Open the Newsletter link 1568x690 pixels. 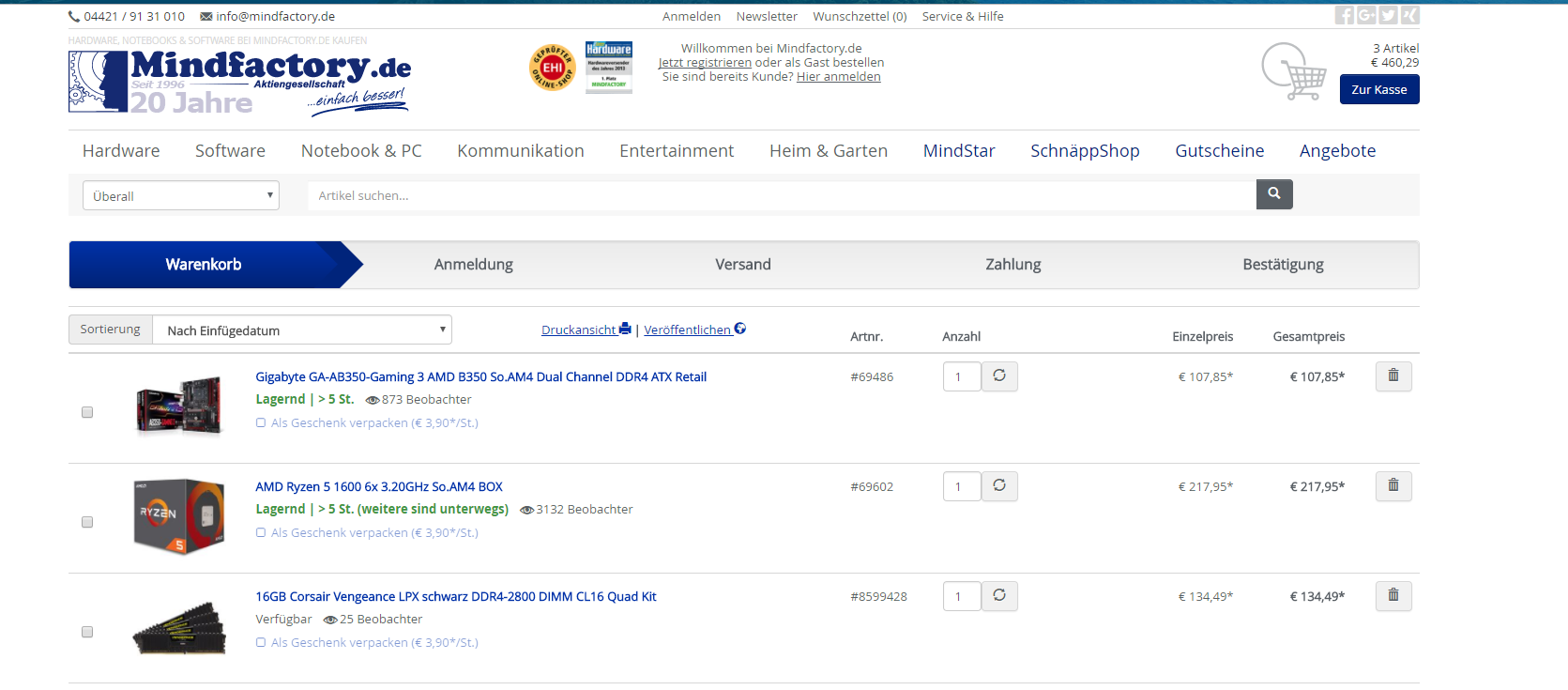767,16
